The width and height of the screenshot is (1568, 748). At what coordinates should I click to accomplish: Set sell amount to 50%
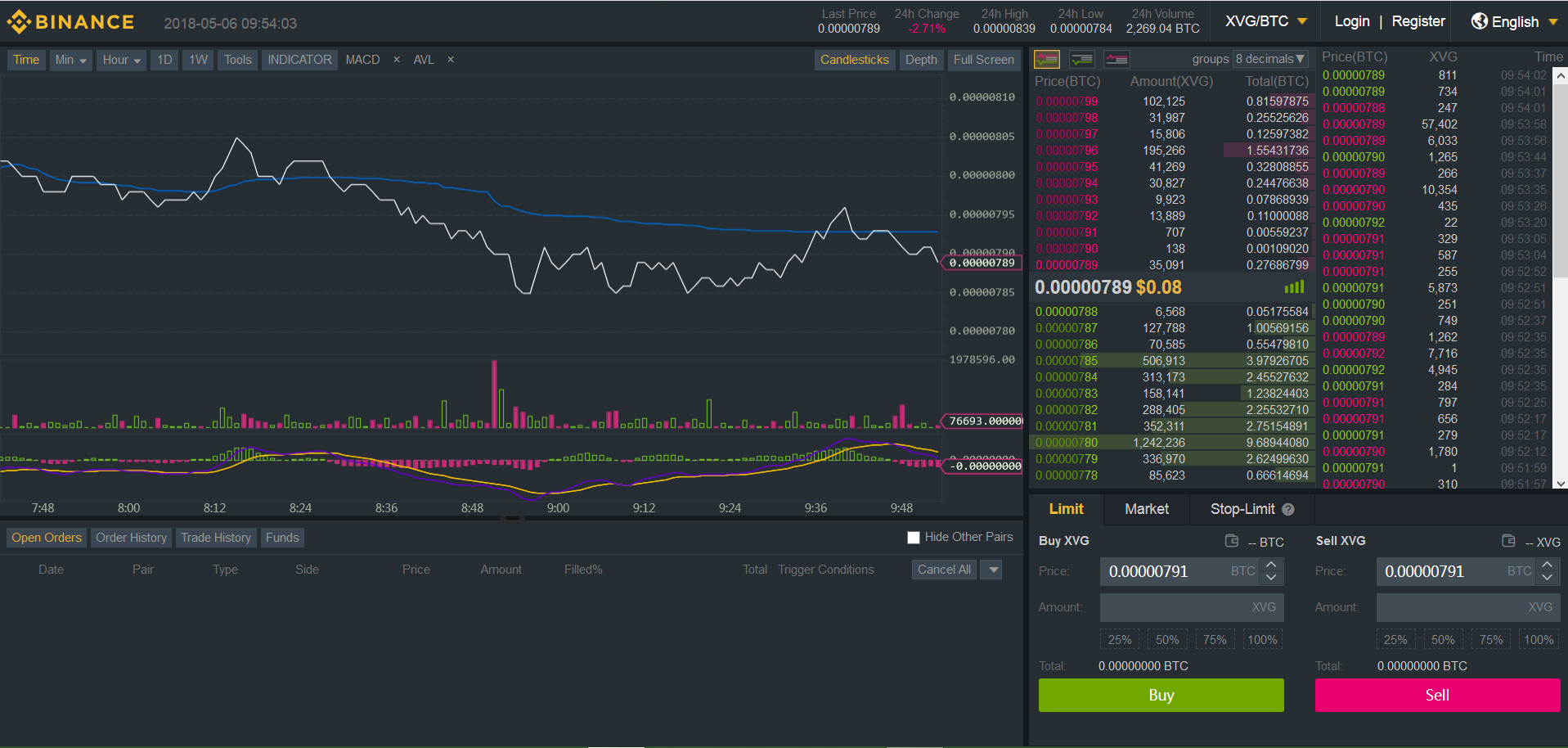(1443, 640)
